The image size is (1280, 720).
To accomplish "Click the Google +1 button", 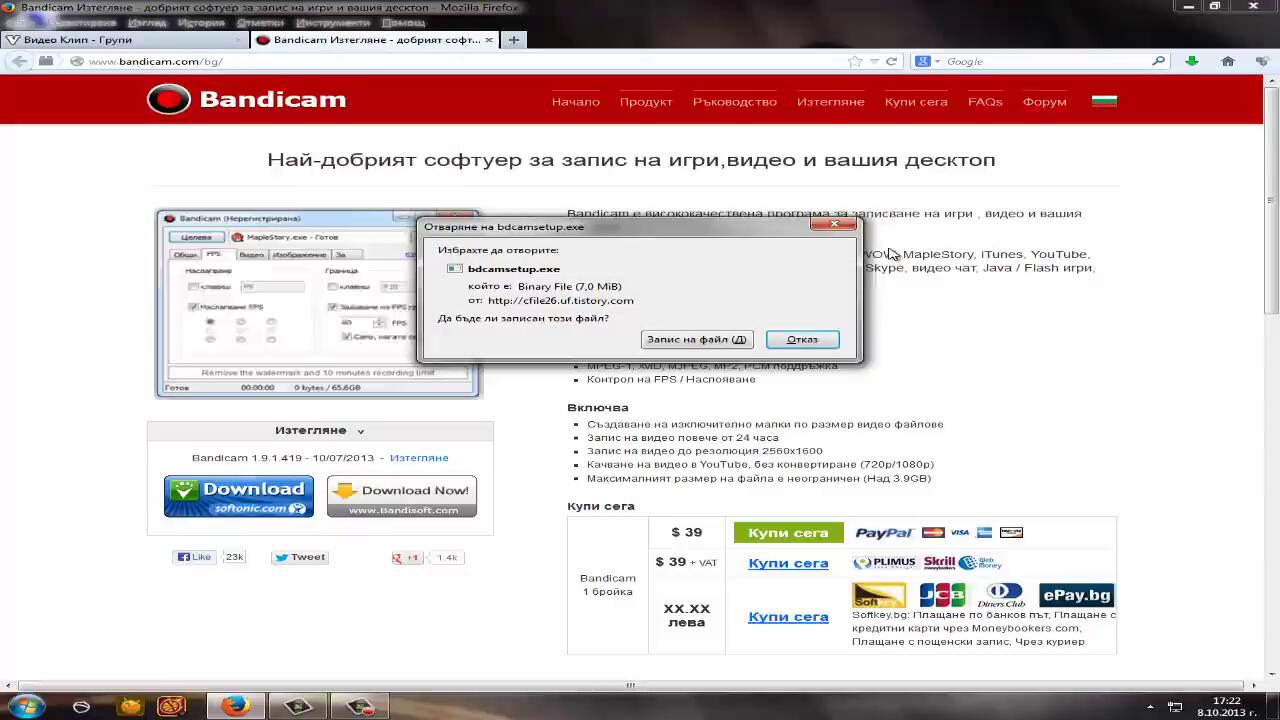I will click(x=407, y=557).
